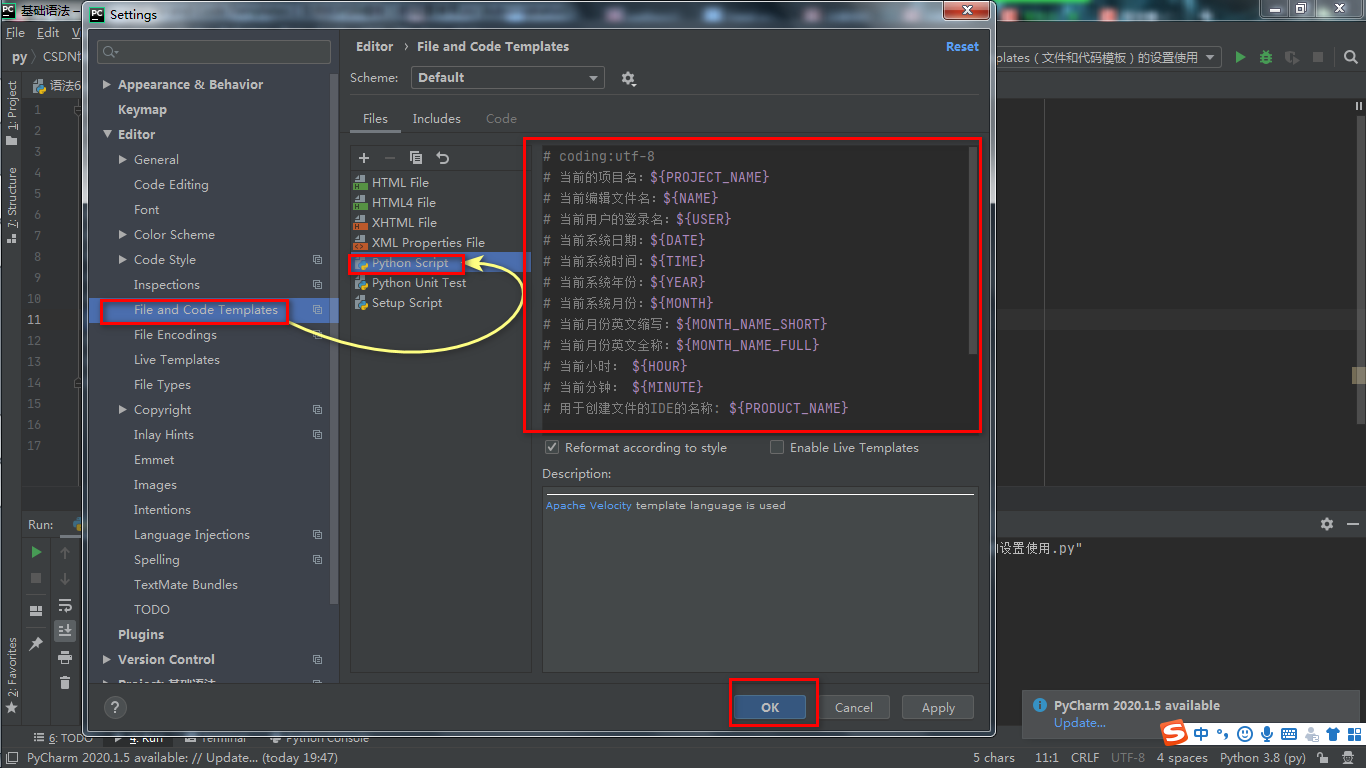
Task: Click the OK button
Action: [770, 706]
